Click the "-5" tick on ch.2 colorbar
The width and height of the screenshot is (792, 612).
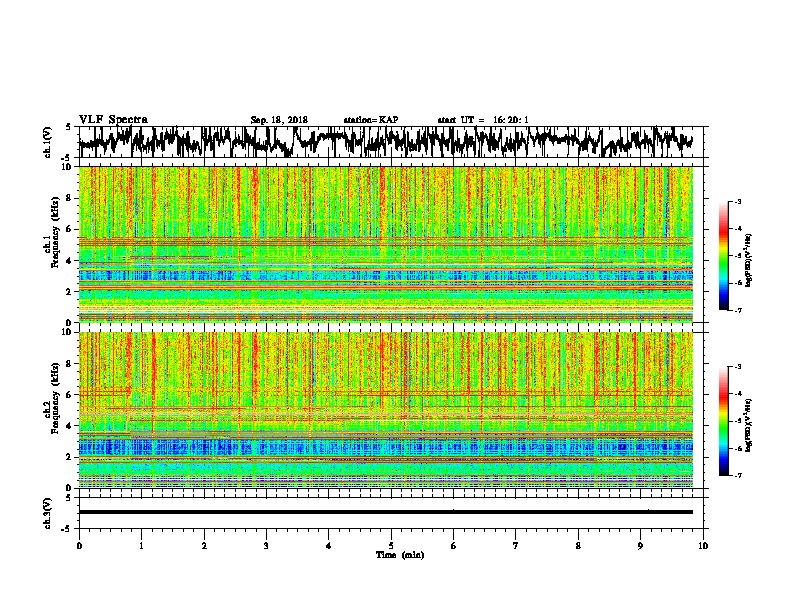pos(738,421)
